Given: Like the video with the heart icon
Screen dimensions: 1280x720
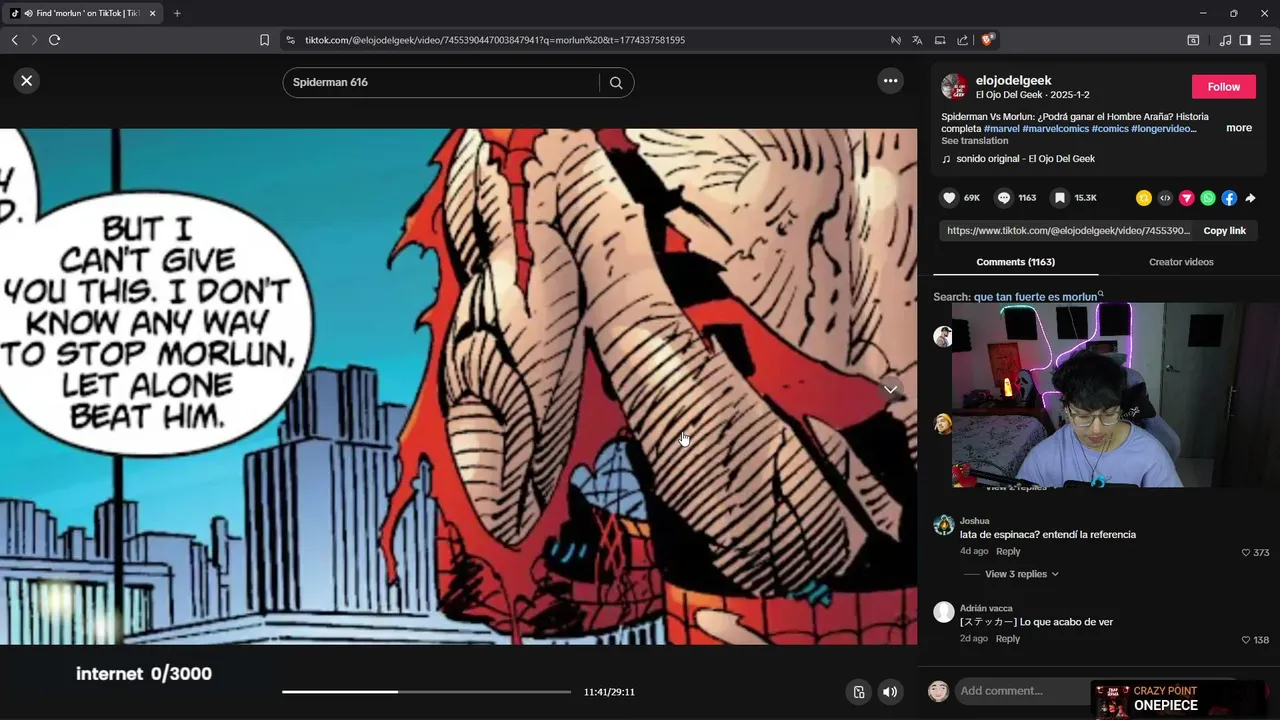Looking at the screenshot, I should [950, 198].
